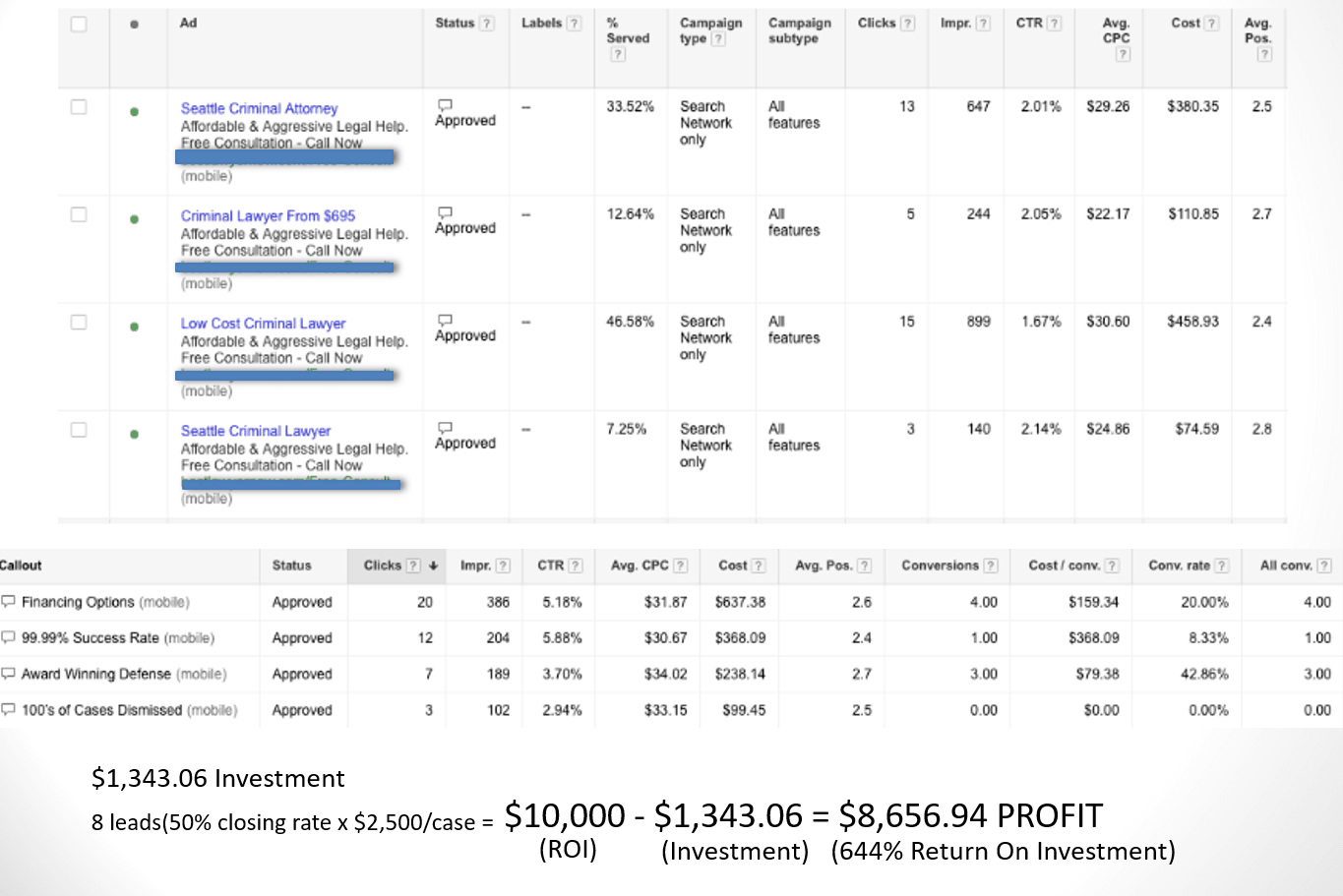This screenshot has height=896, width=1343.
Task: Sort callouts by the Callout column header
Action: click(x=21, y=566)
